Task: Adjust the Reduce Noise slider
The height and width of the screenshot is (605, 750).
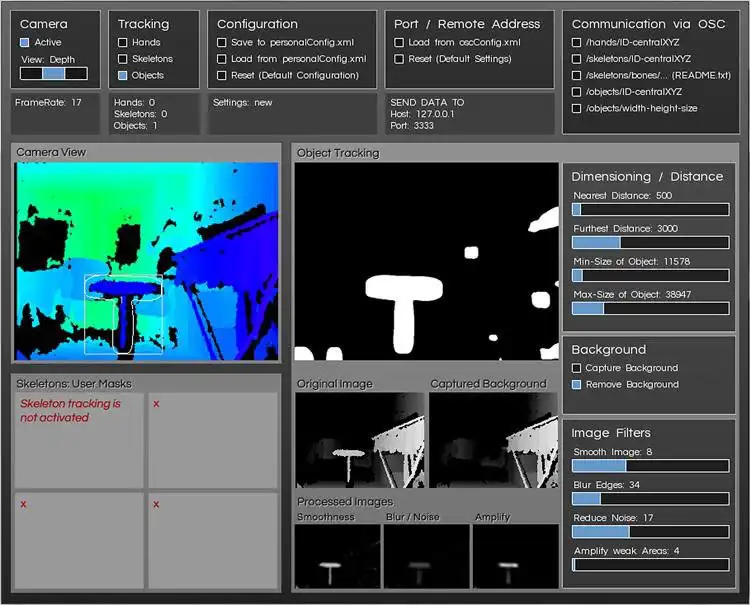Action: (651, 532)
